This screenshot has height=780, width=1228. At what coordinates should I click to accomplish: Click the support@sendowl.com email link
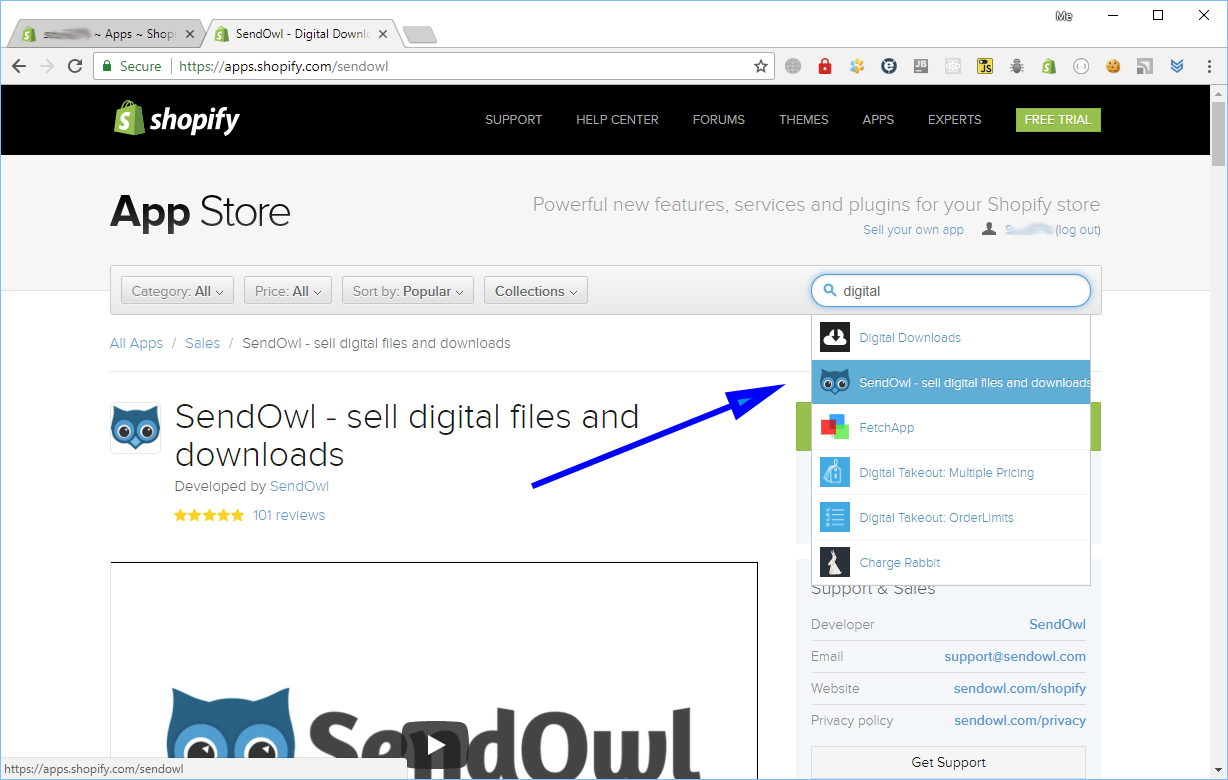(x=1015, y=656)
